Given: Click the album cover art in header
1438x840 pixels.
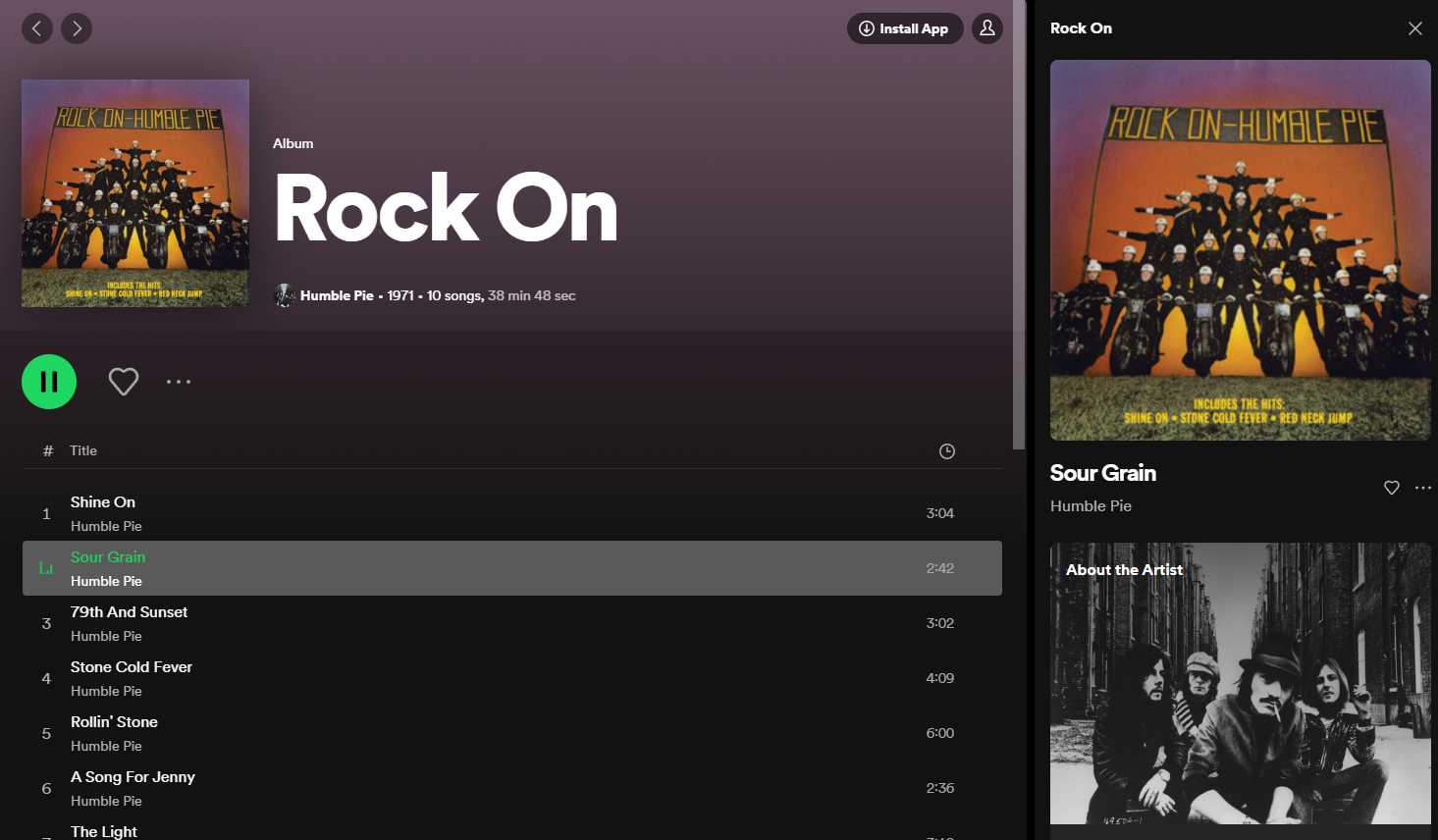Looking at the screenshot, I should tap(135, 193).
